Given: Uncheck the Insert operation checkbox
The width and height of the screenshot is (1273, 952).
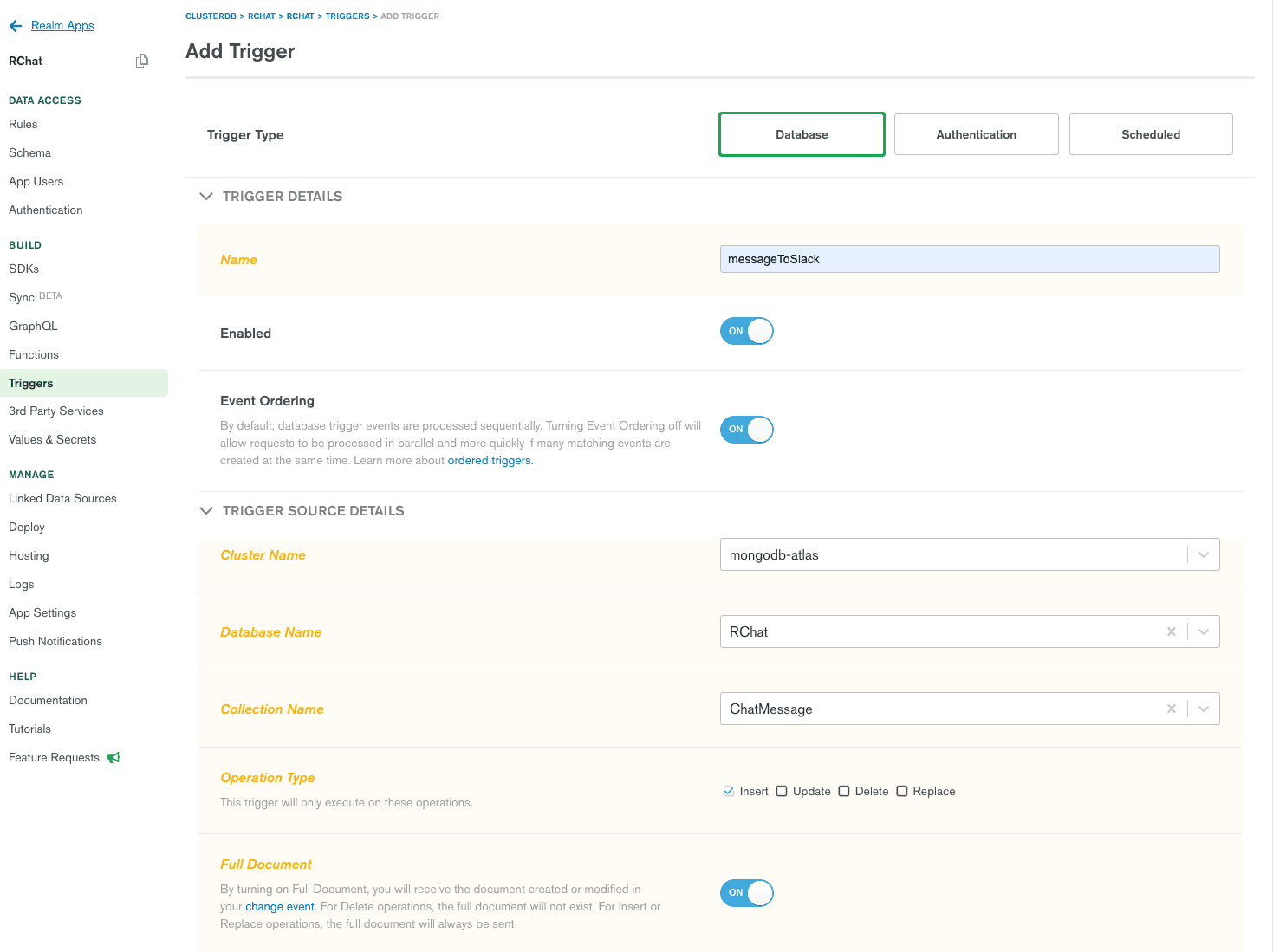Looking at the screenshot, I should click(x=728, y=791).
